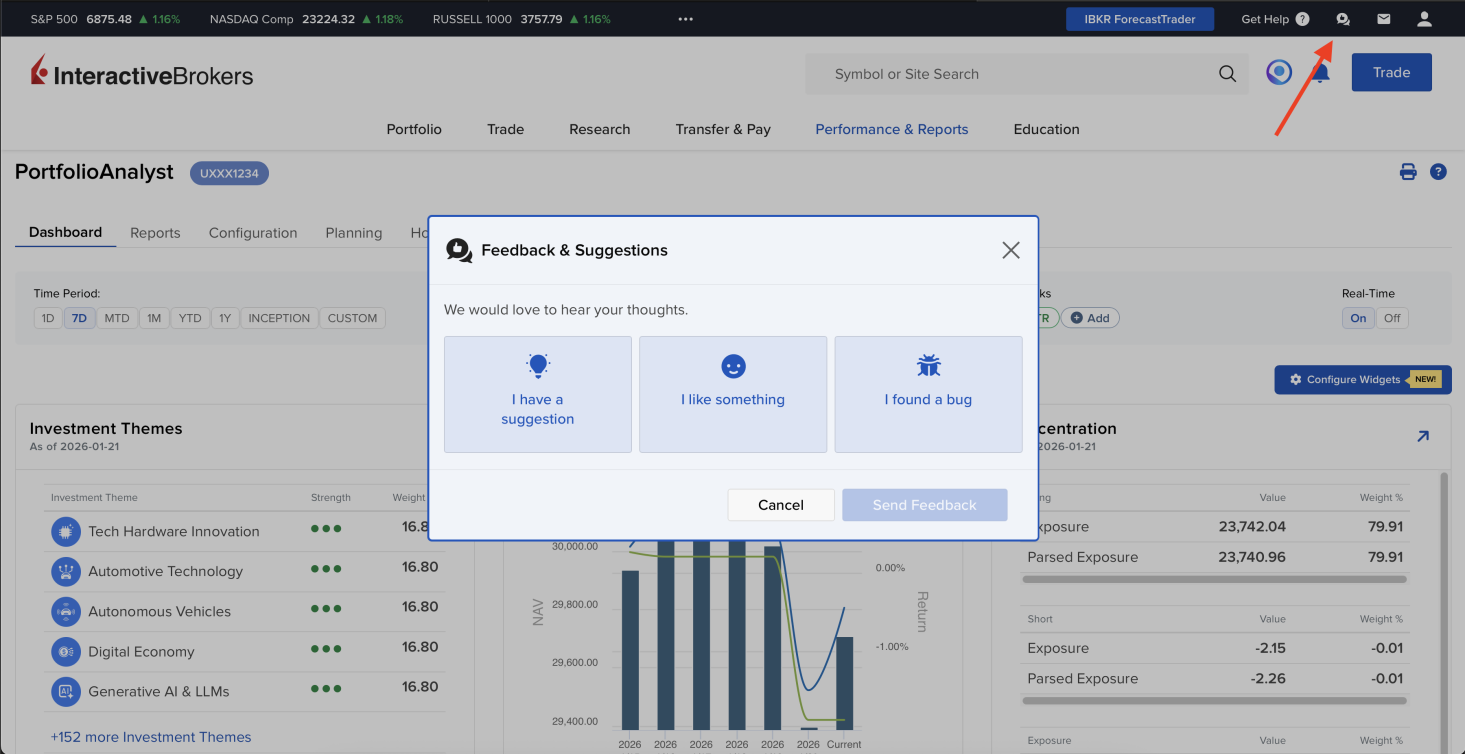The height and width of the screenshot is (754, 1465).
Task: Expand the ellipsis in the market indices bar
Action: (x=685, y=18)
